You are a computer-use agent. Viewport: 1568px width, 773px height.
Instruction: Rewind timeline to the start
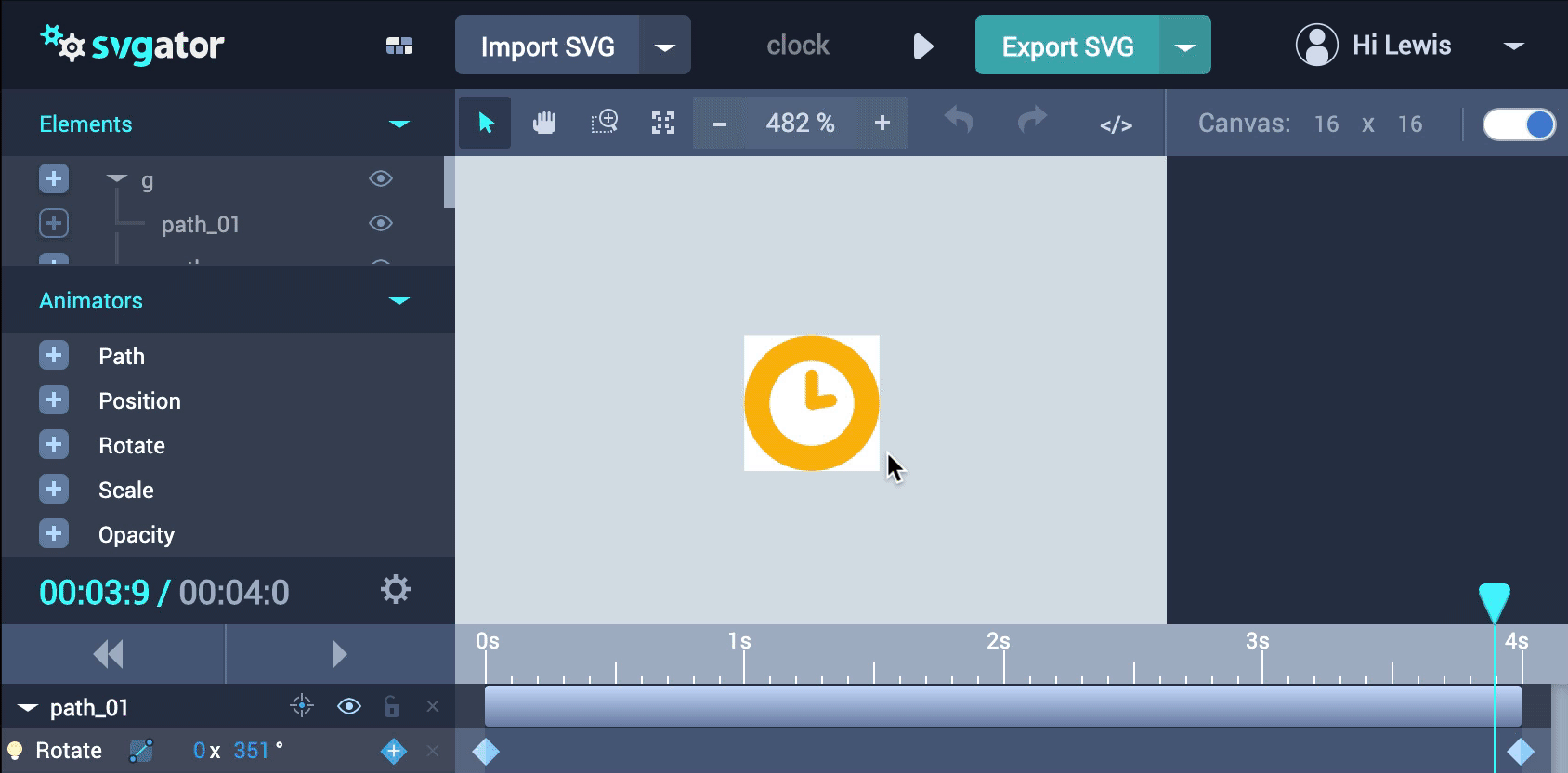pyautogui.click(x=109, y=654)
